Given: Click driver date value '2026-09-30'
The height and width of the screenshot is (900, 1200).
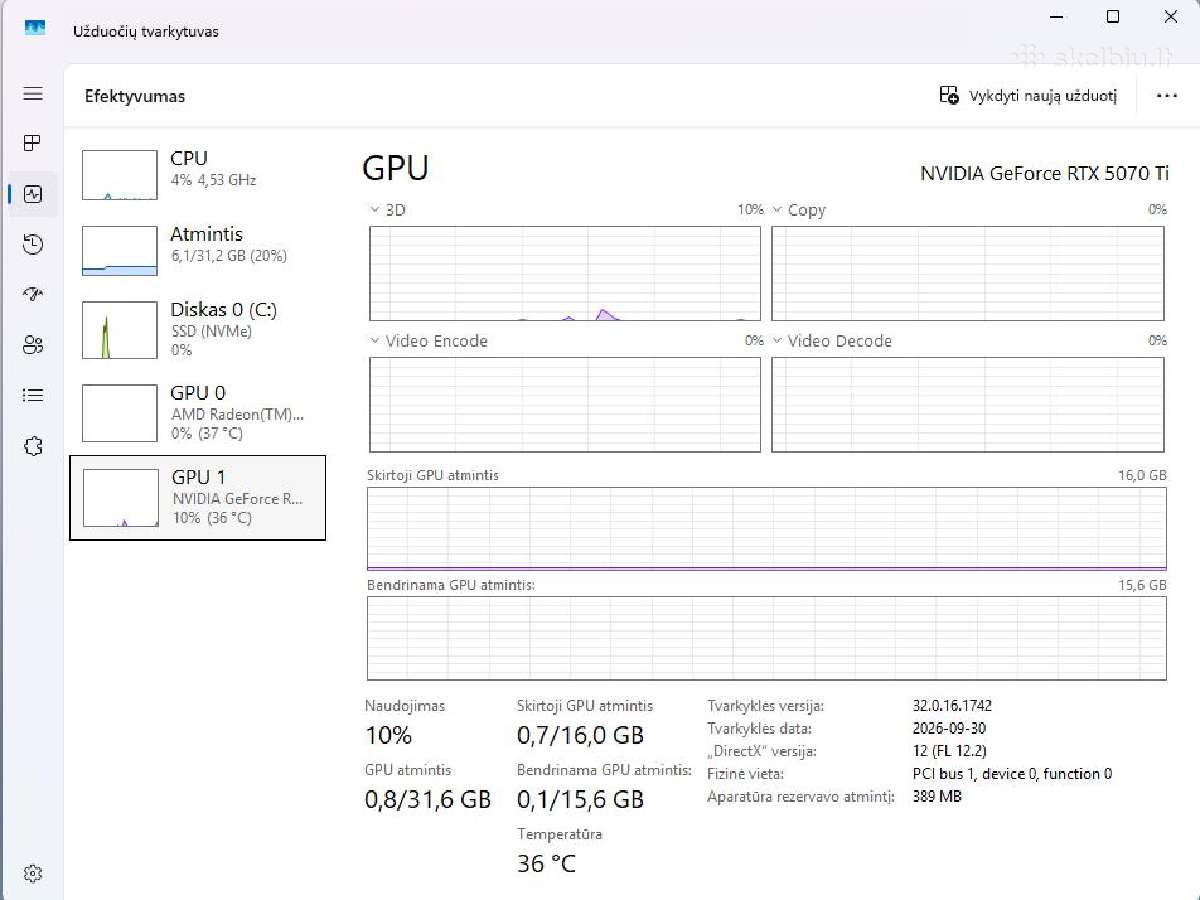Looking at the screenshot, I should tap(949, 728).
